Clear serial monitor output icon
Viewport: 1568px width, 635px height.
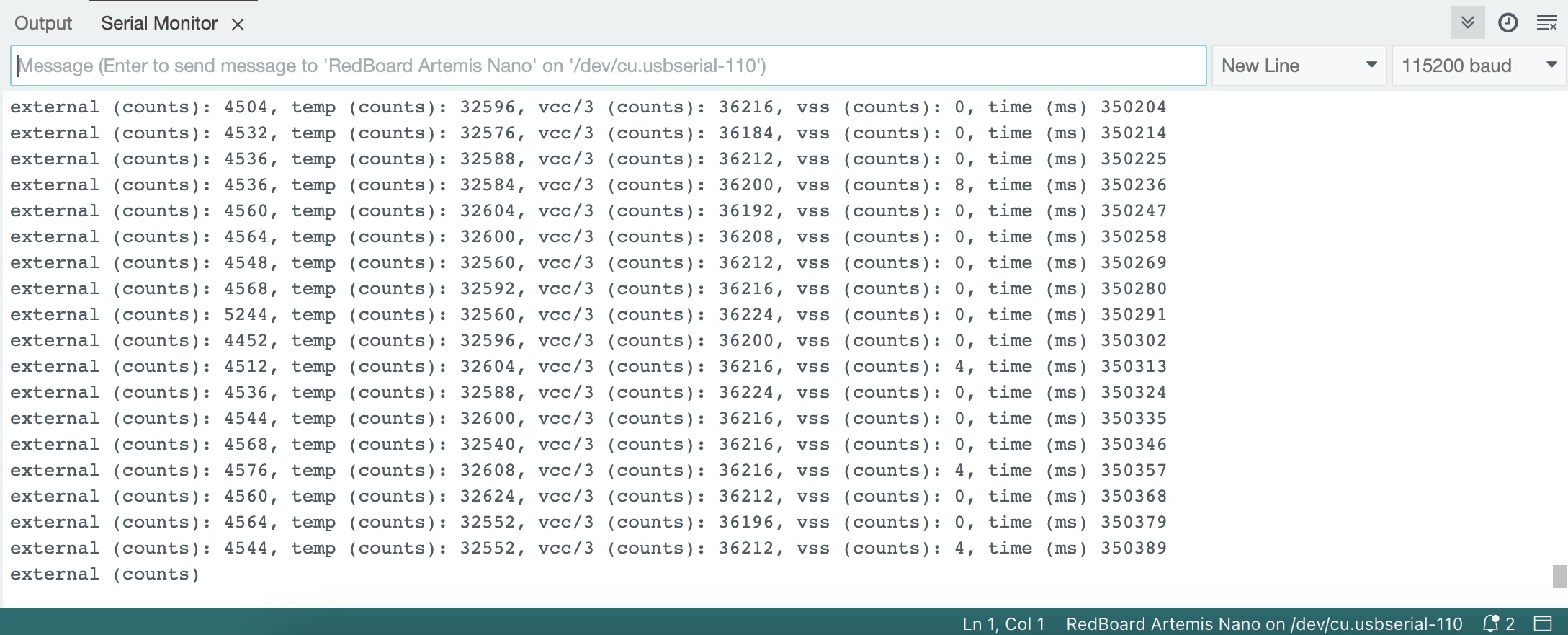[x=1547, y=23]
